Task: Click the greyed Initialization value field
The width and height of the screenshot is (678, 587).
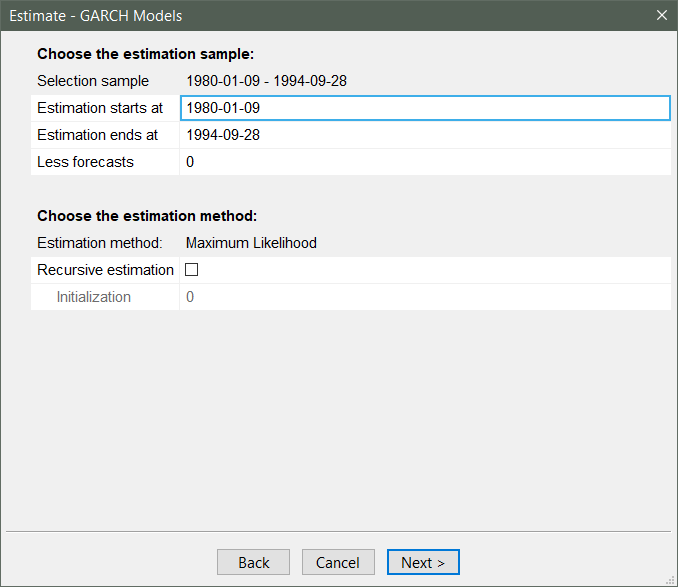Action: tap(424, 297)
